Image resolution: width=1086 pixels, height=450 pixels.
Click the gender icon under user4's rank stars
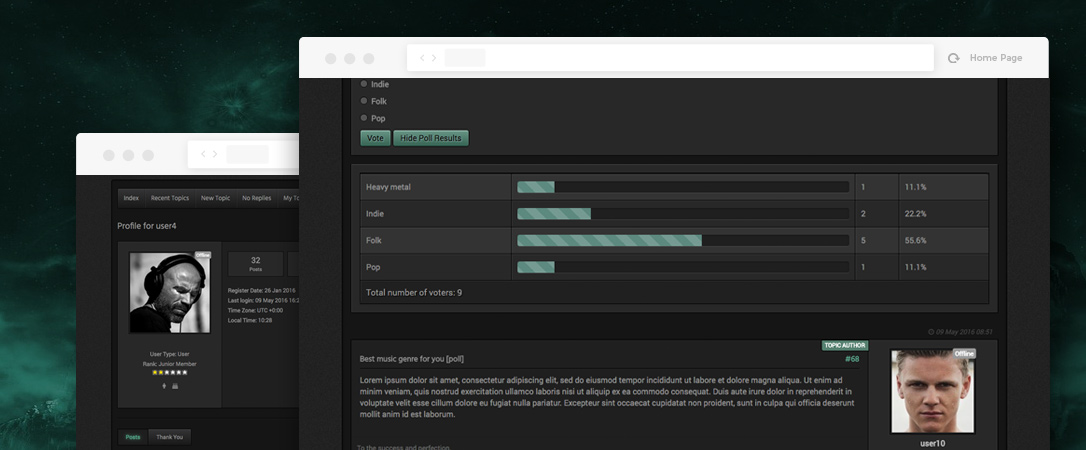coord(163,386)
